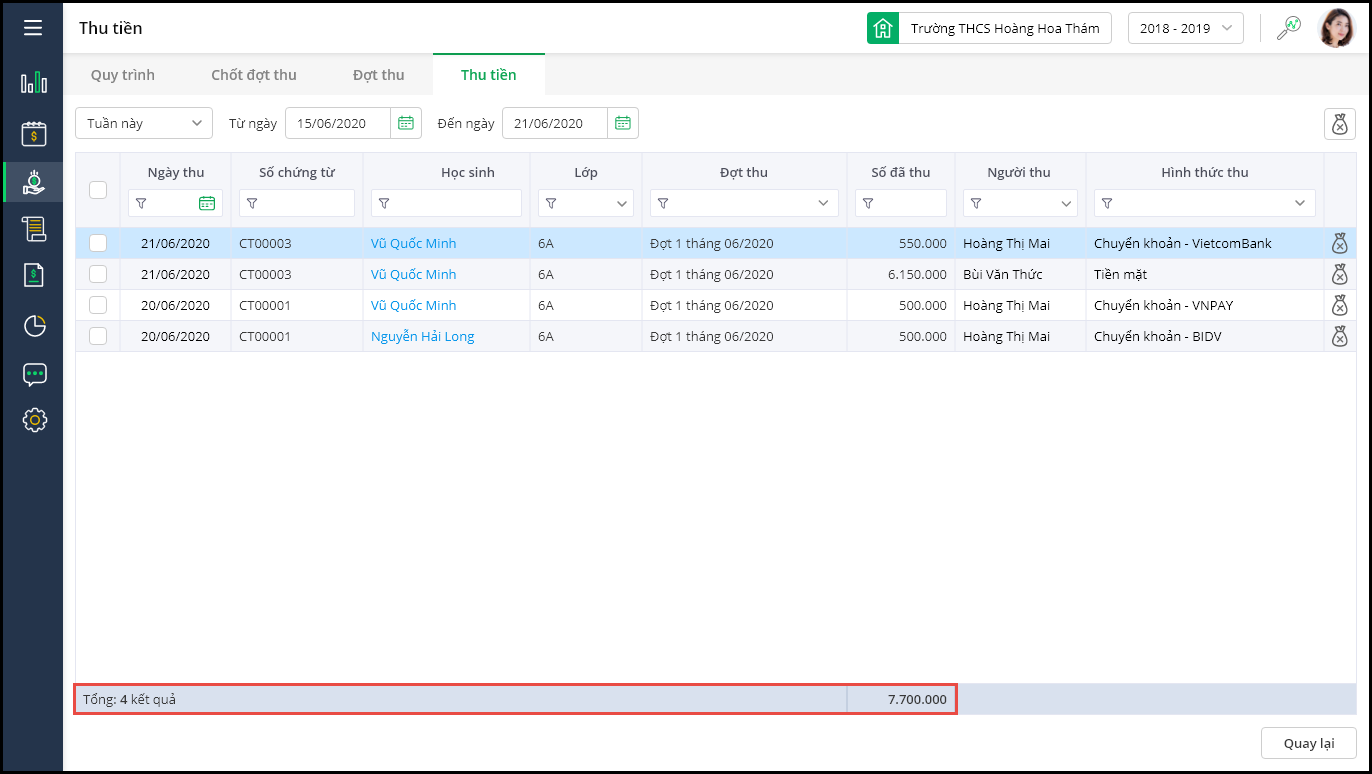
Task: Open the Nguyễn Hải Long student link
Action: [422, 336]
